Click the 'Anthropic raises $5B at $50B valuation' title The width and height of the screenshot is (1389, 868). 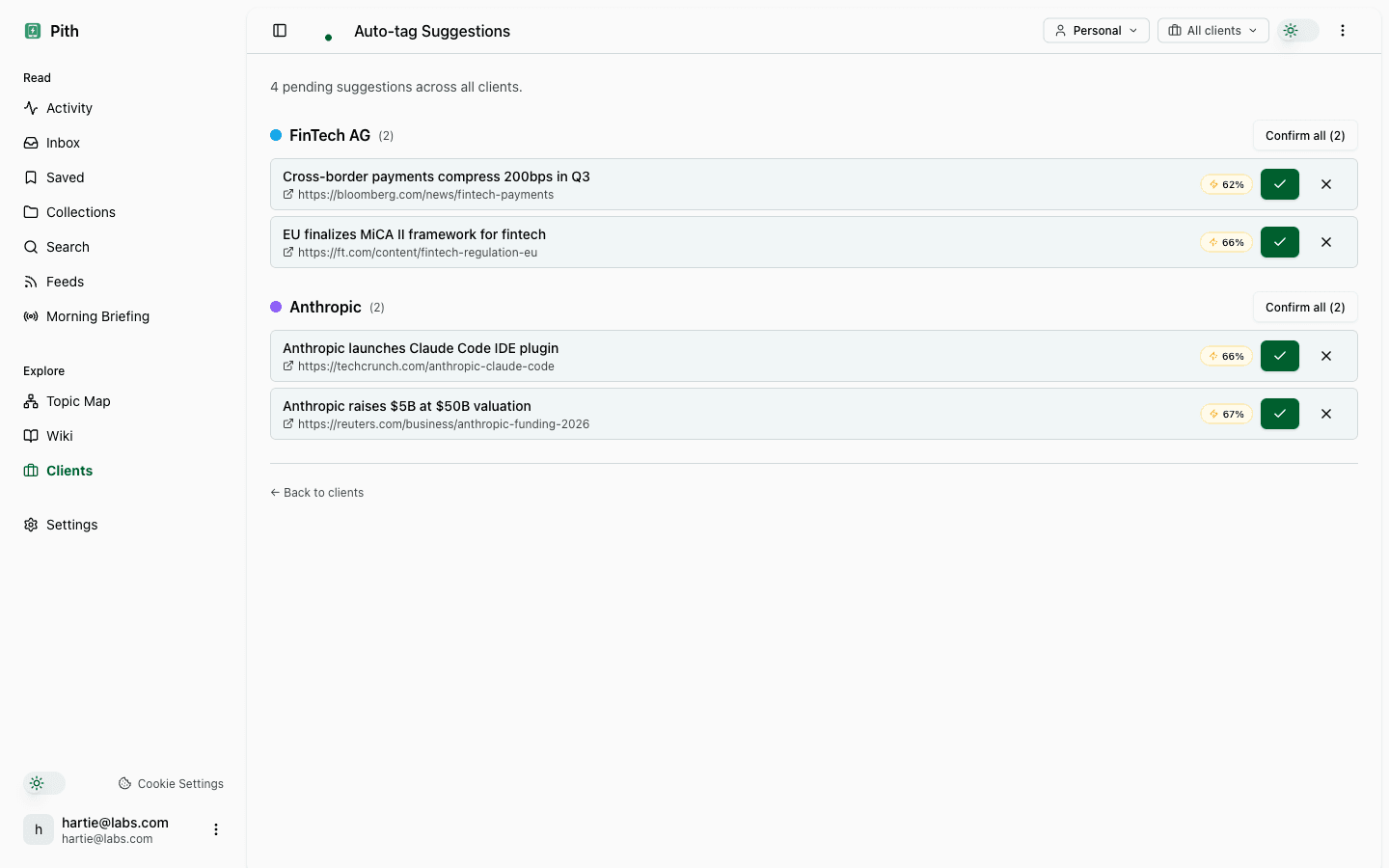click(x=407, y=406)
